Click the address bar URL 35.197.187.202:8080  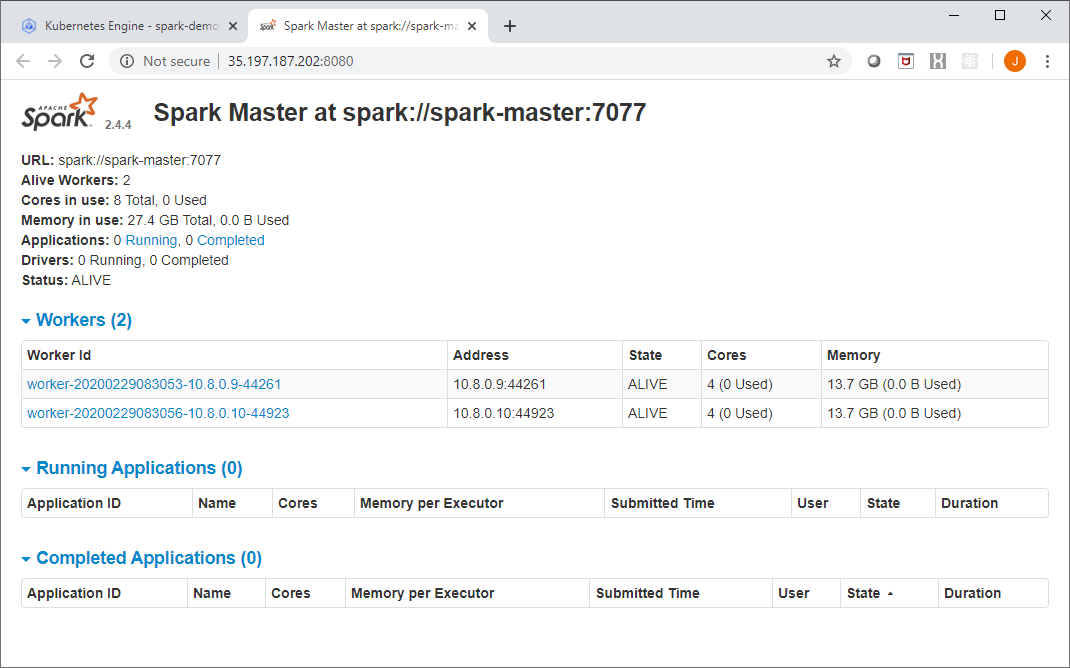291,61
